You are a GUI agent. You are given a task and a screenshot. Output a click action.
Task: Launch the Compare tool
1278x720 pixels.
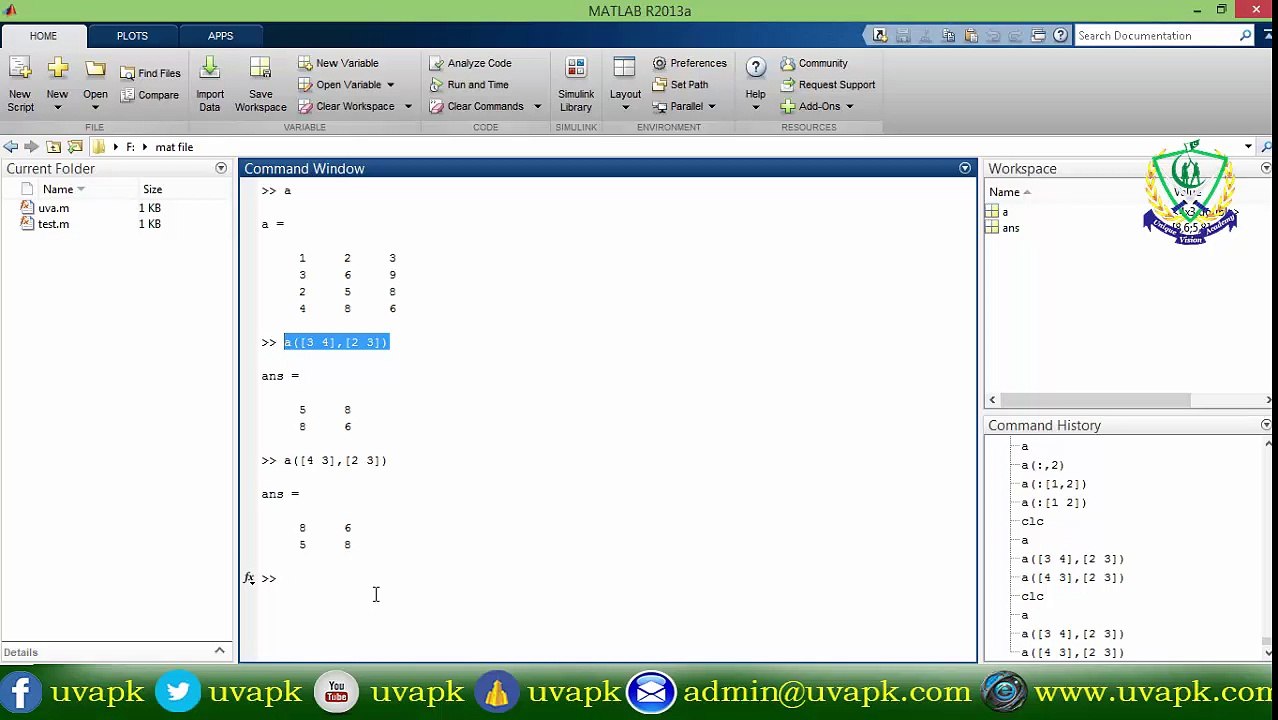click(x=151, y=95)
